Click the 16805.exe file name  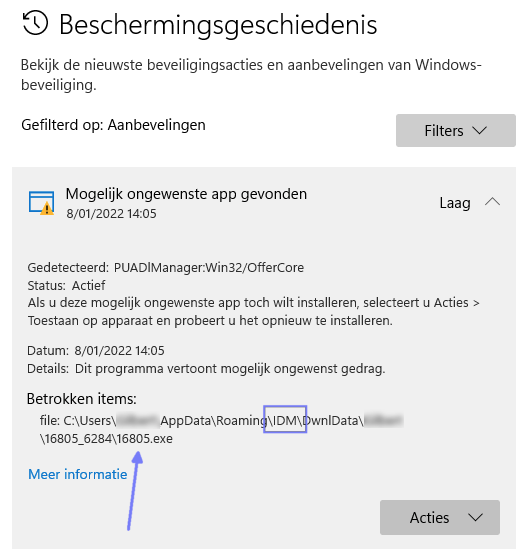(x=145, y=439)
